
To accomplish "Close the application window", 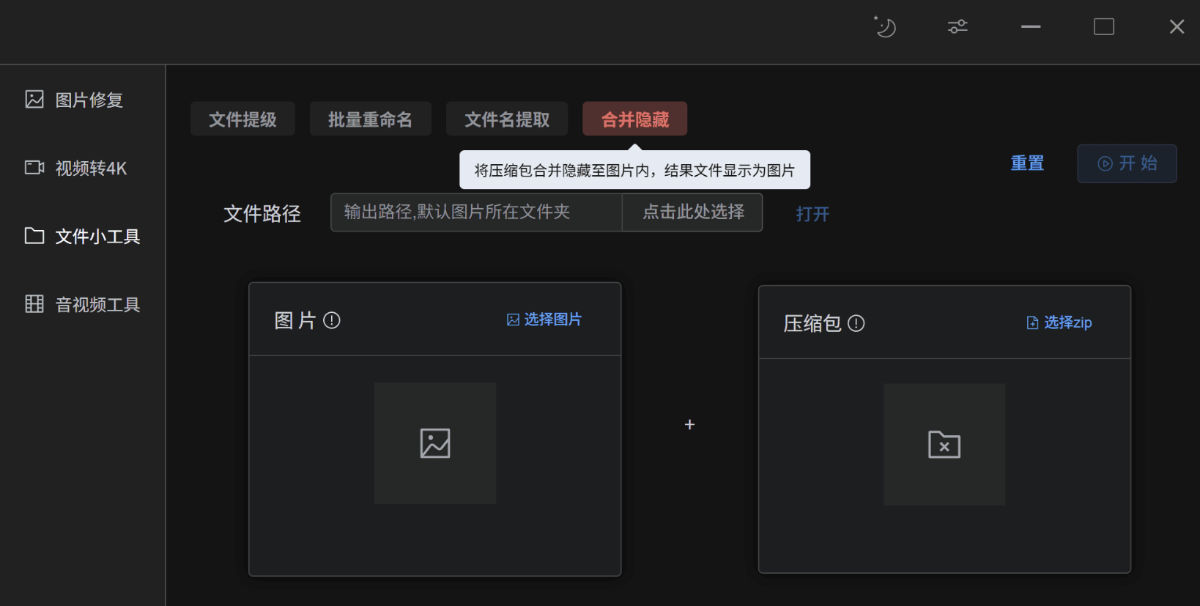I will (x=1177, y=27).
